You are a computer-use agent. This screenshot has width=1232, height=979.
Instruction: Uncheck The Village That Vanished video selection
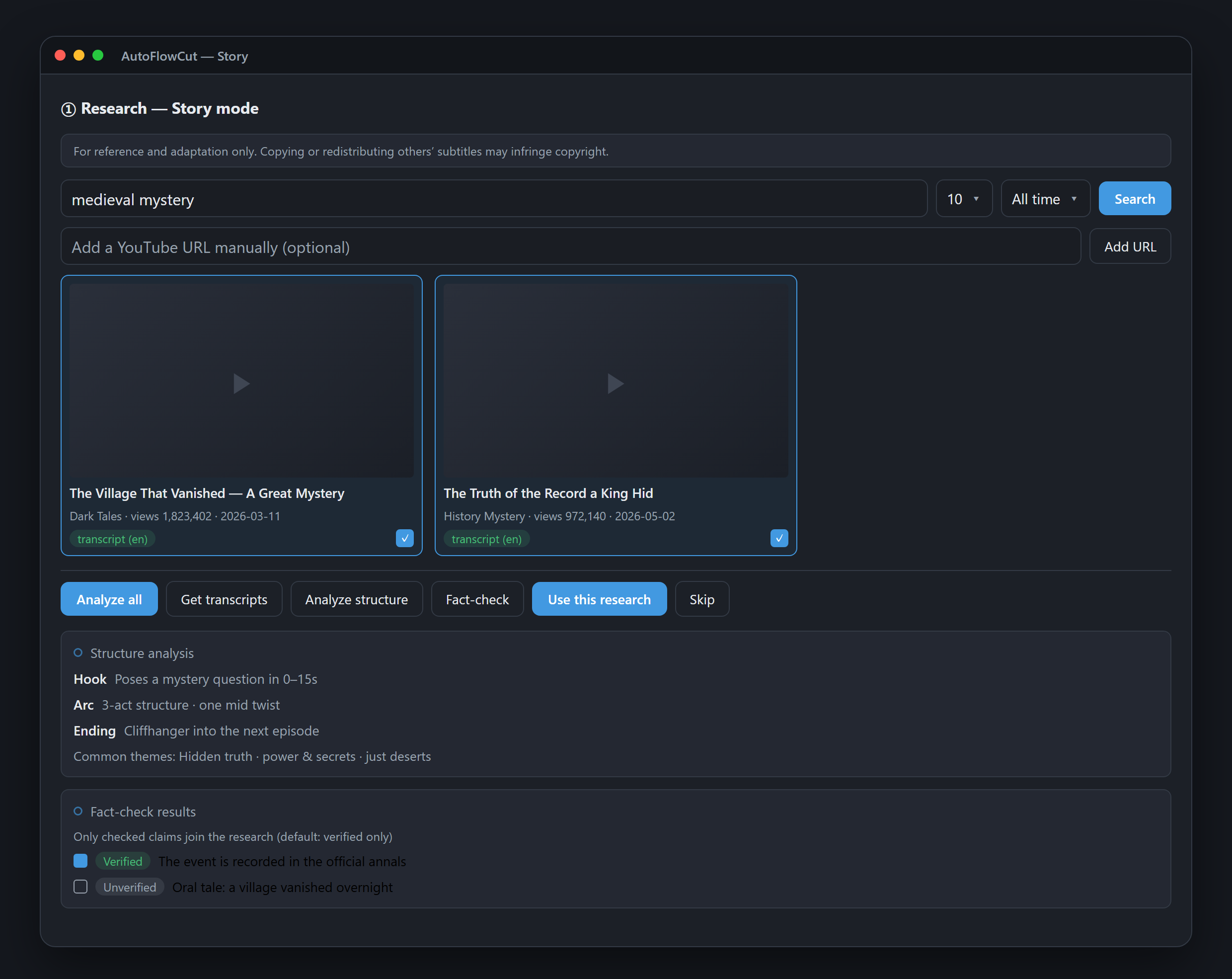point(404,538)
